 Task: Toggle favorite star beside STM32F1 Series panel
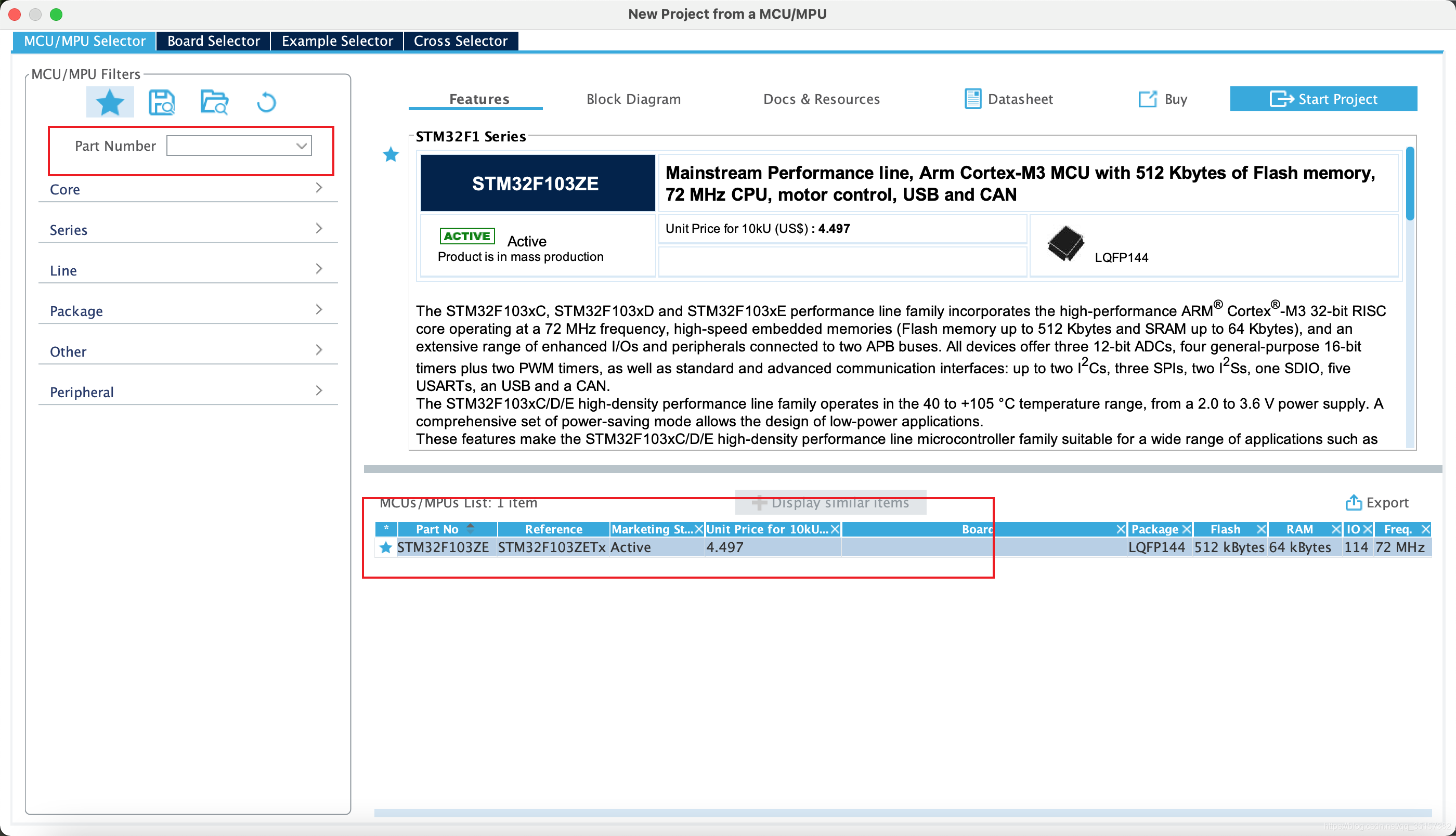coord(391,154)
